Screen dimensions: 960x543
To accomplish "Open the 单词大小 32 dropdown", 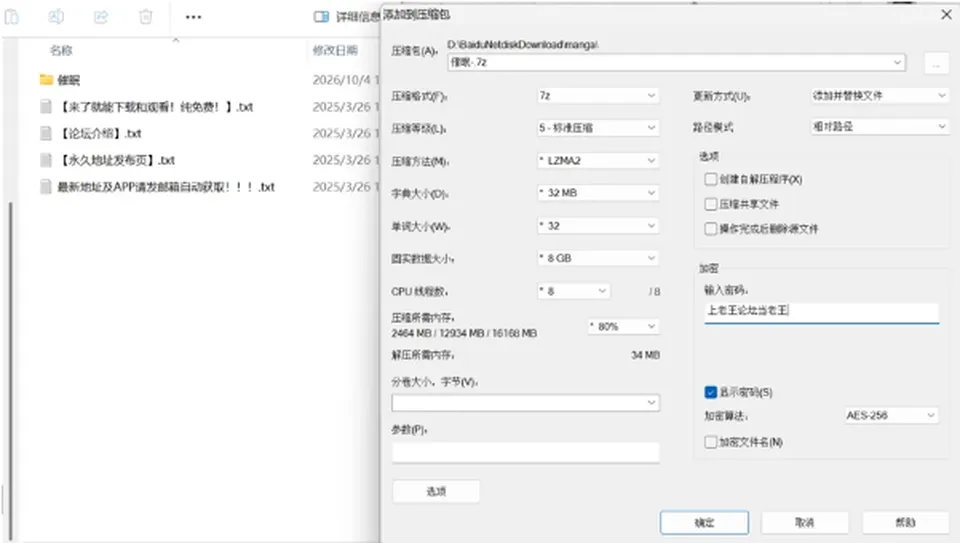I will pos(598,226).
